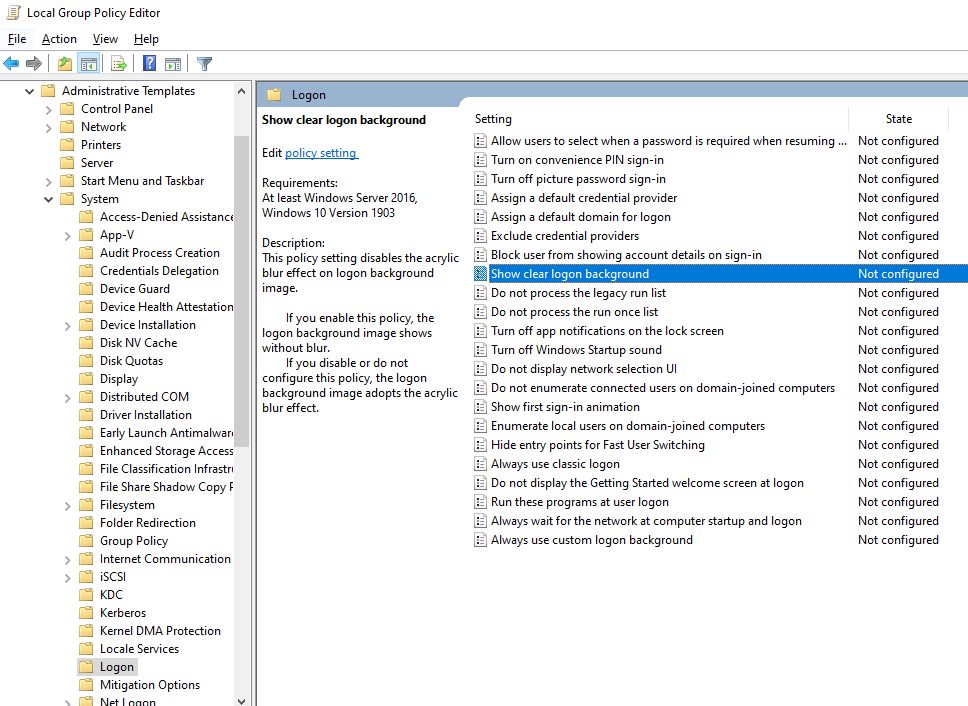Open the Help menu
This screenshot has width=968, height=706.
pyautogui.click(x=146, y=39)
